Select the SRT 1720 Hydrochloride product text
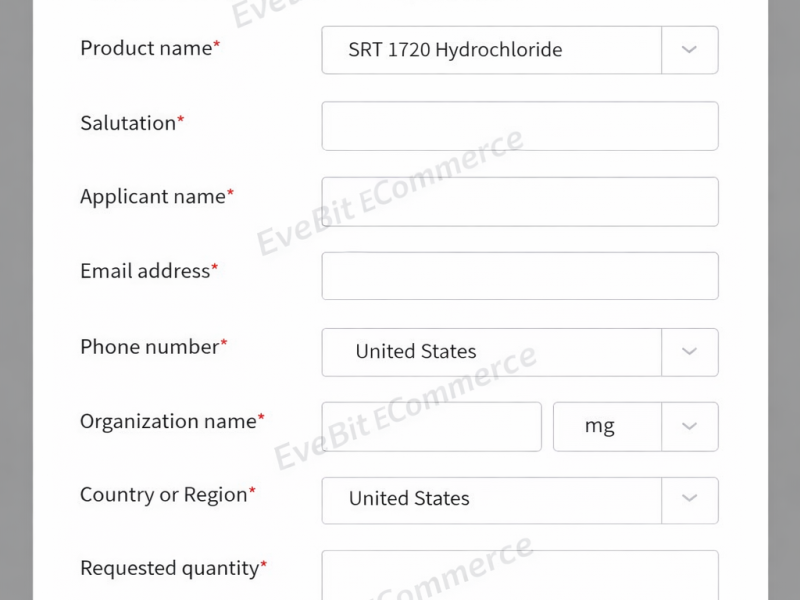 (455, 50)
